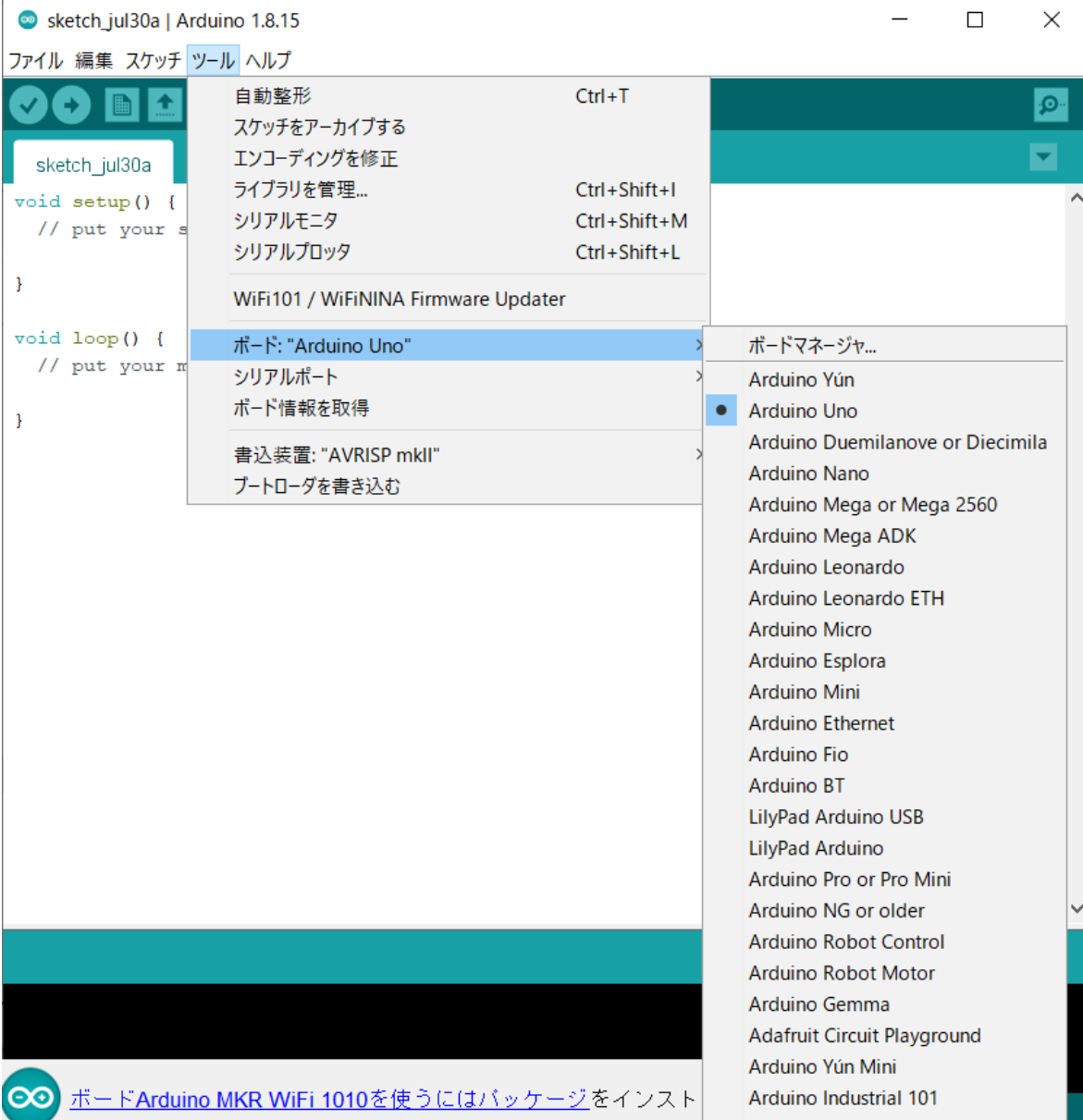
Task: Open the Serial Monitor magnifier icon
Action: (1050, 105)
